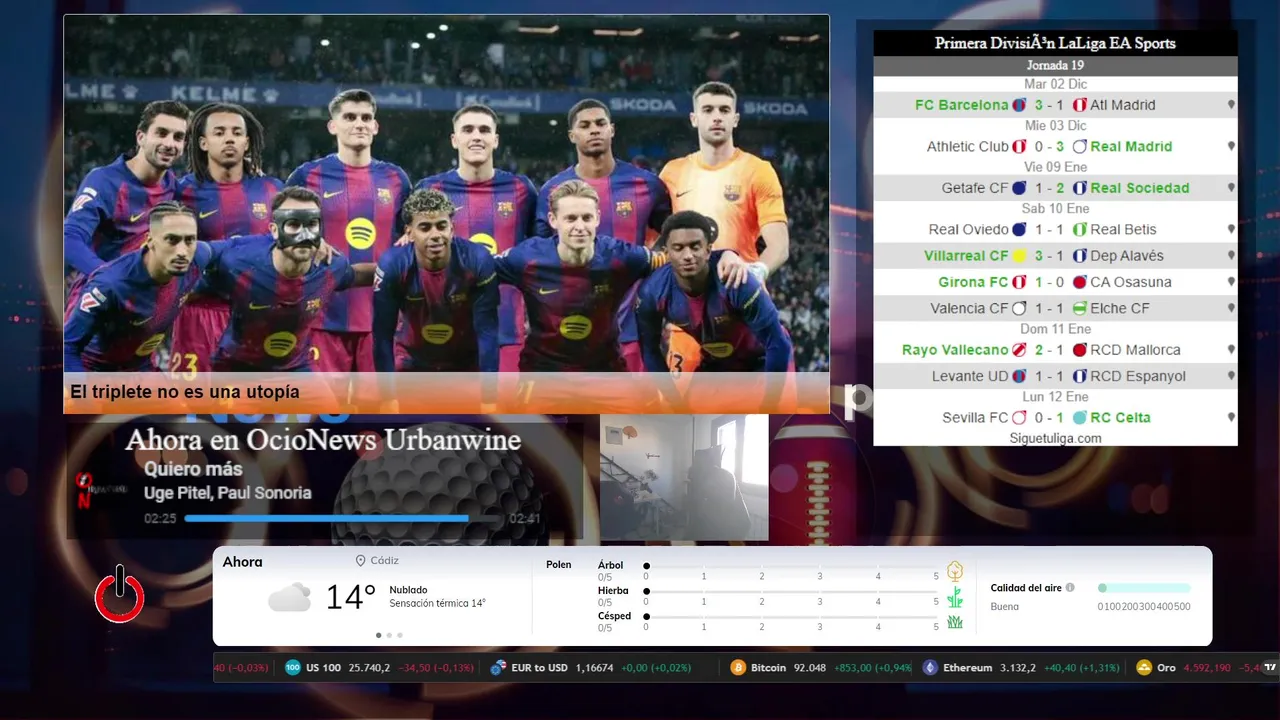Click the Ahora en OcioNews Urbanwine heading
The height and width of the screenshot is (720, 1280).
[323, 440]
